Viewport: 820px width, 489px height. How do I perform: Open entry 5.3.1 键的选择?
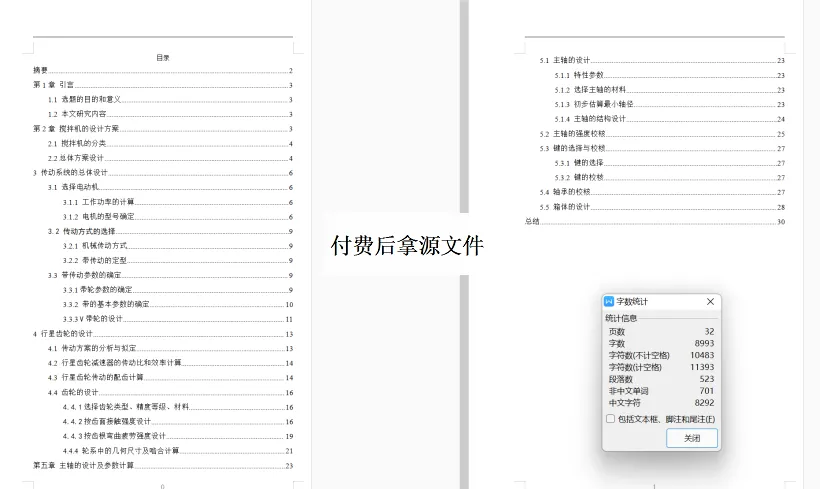click(x=669, y=163)
